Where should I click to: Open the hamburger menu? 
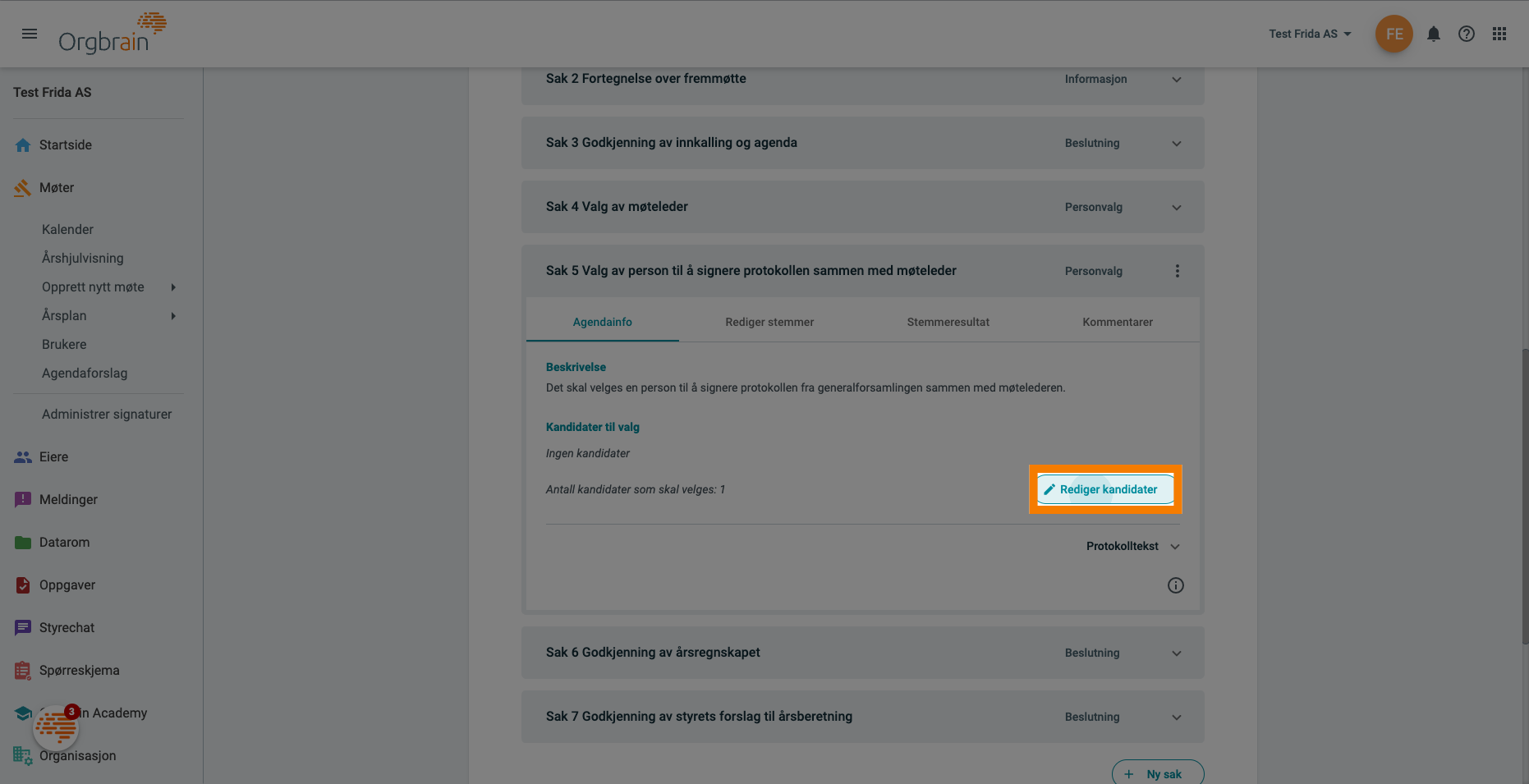[30, 34]
